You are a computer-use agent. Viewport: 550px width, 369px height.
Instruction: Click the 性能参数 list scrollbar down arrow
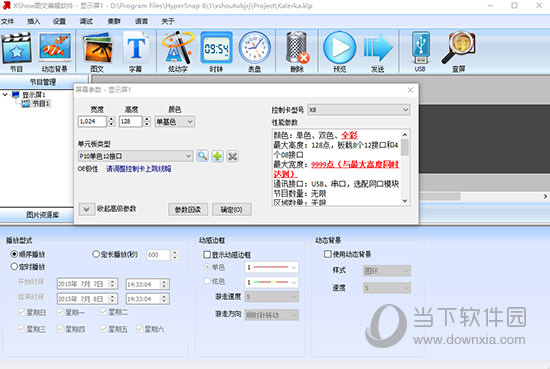[405, 201]
